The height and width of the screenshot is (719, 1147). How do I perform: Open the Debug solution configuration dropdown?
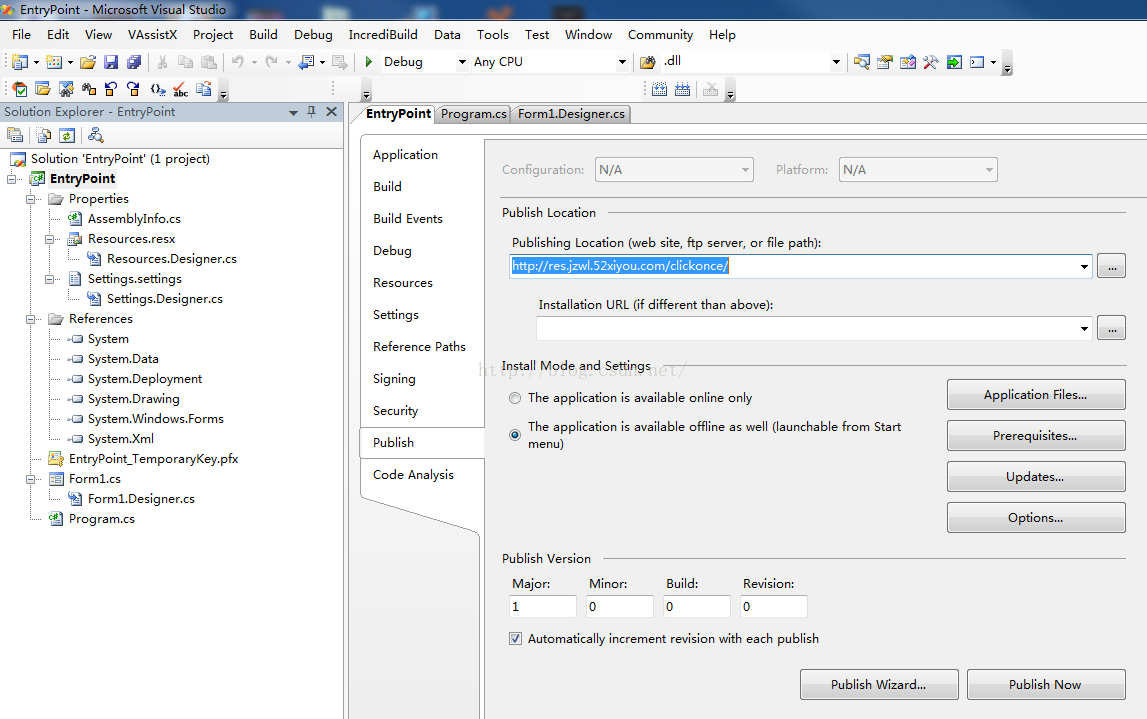pos(462,62)
